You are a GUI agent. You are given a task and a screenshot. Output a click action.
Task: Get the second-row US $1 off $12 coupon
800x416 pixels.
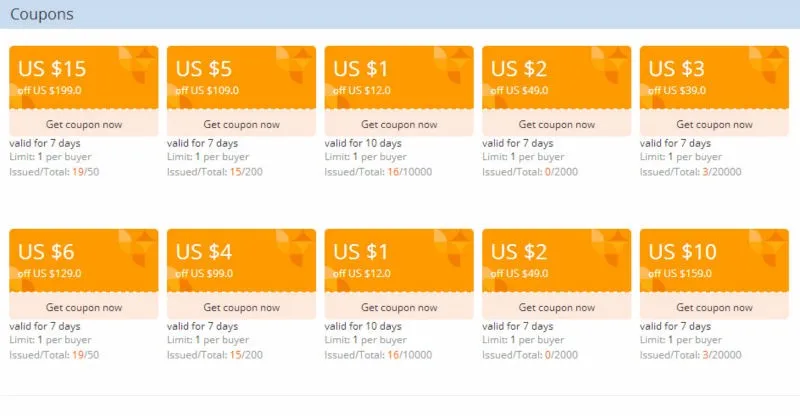[x=399, y=307]
